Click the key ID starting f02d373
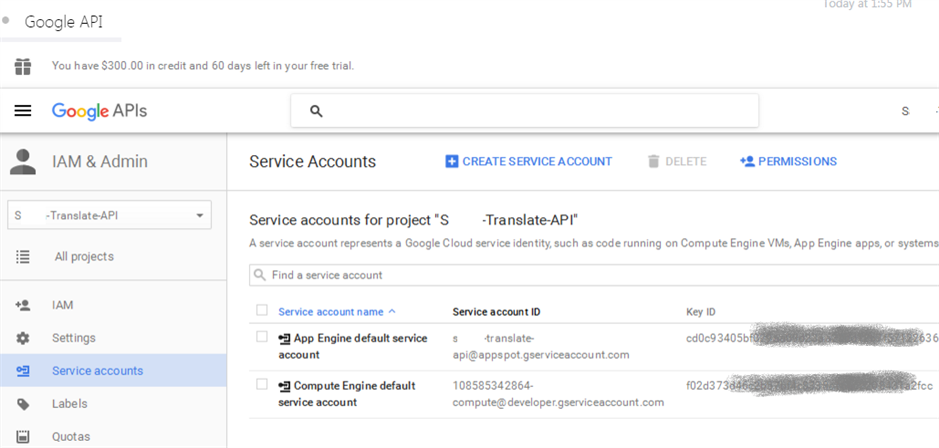This screenshot has height=448, width=939. click(x=810, y=386)
